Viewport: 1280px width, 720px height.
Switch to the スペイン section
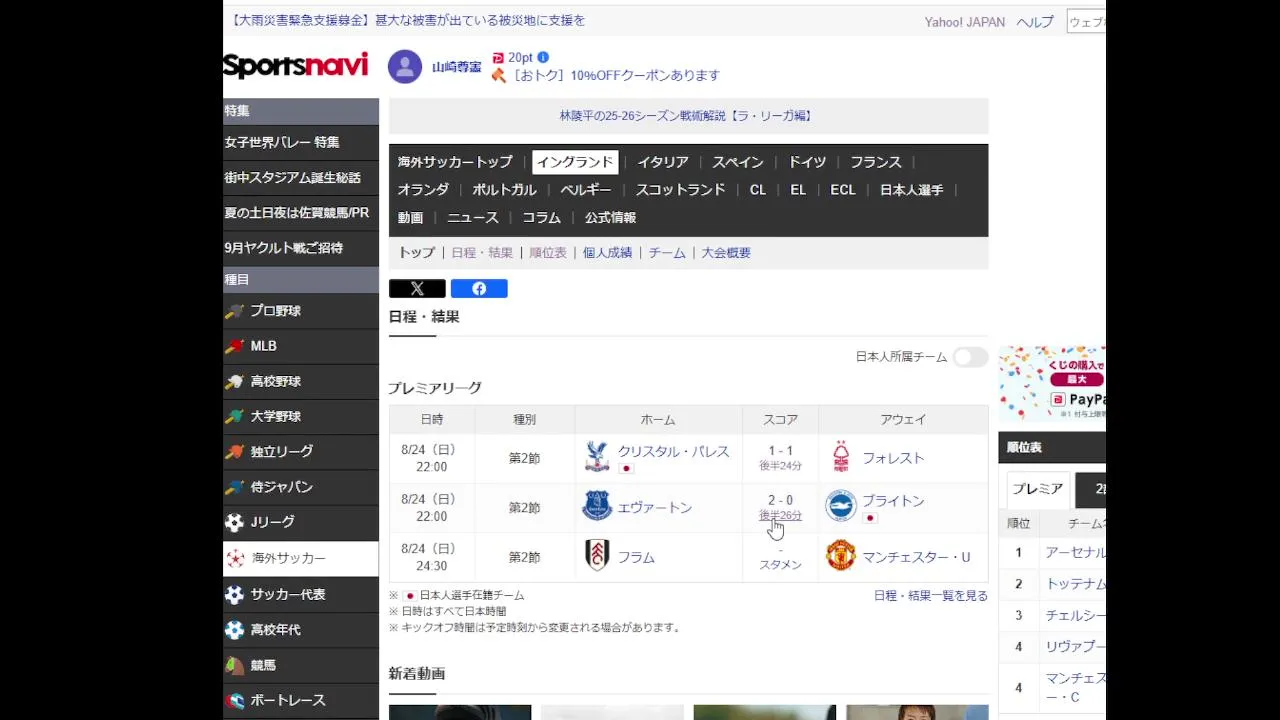point(738,162)
